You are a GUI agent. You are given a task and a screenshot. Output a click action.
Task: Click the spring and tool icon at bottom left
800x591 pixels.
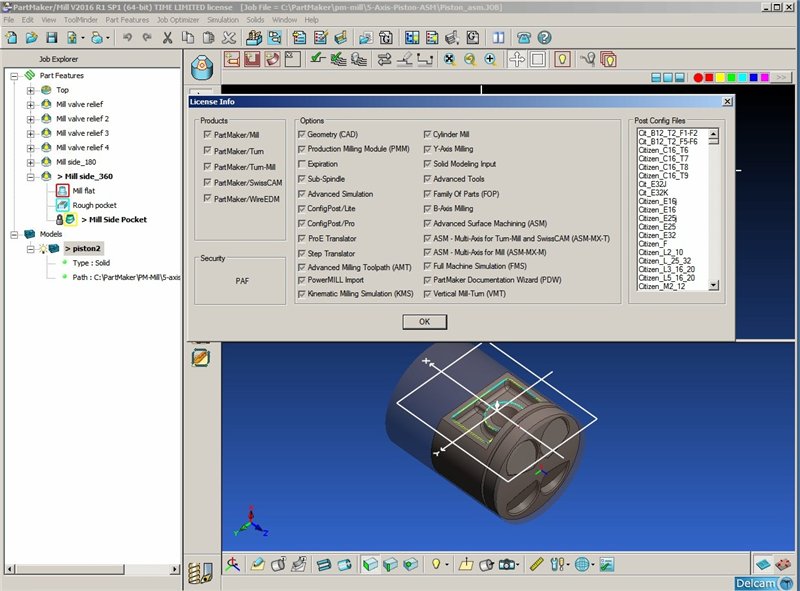[200, 573]
